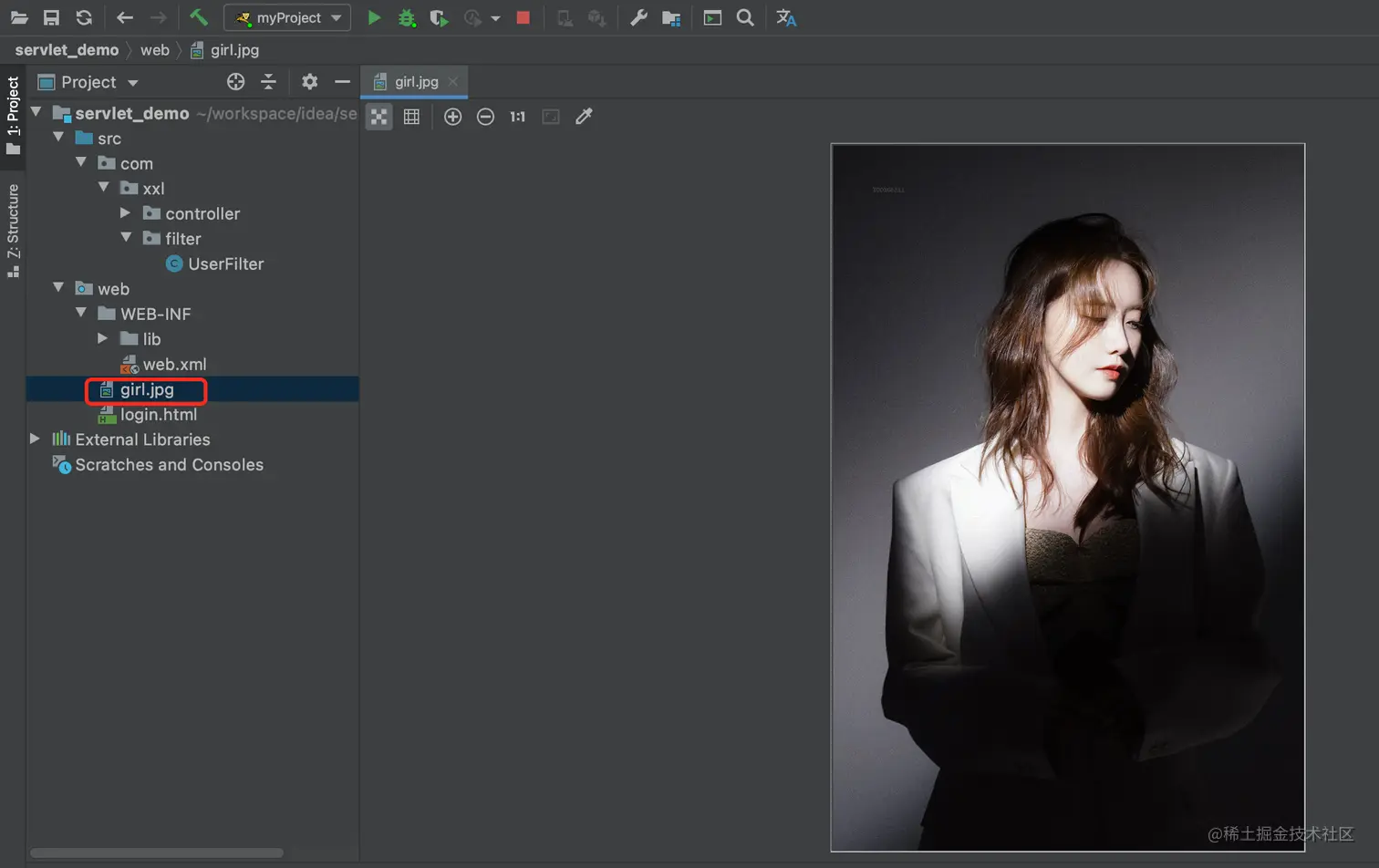
Task: Click the girl.jpg image preview
Action: (1067, 497)
